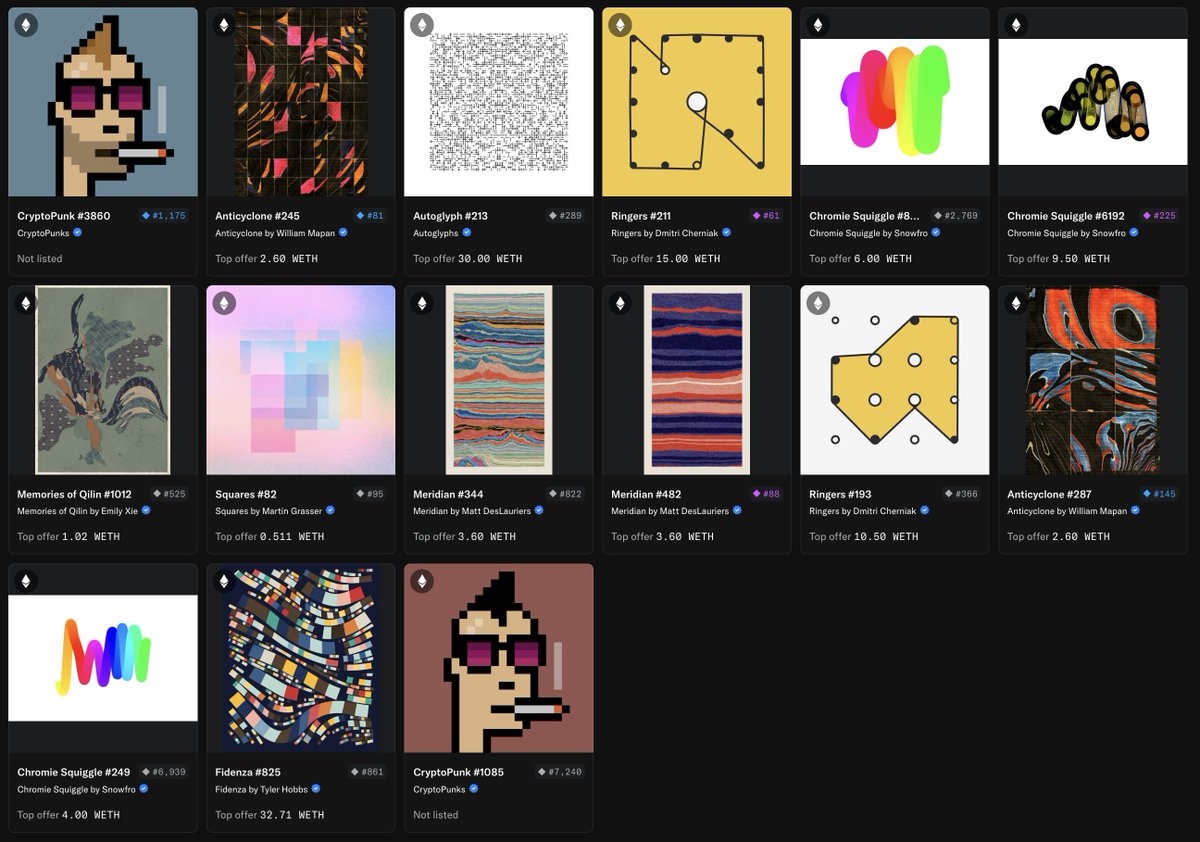This screenshot has width=1200, height=842.
Task: Open collection link Anticyclone by William Mapan on #287
Action: pyautogui.click(x=1067, y=511)
